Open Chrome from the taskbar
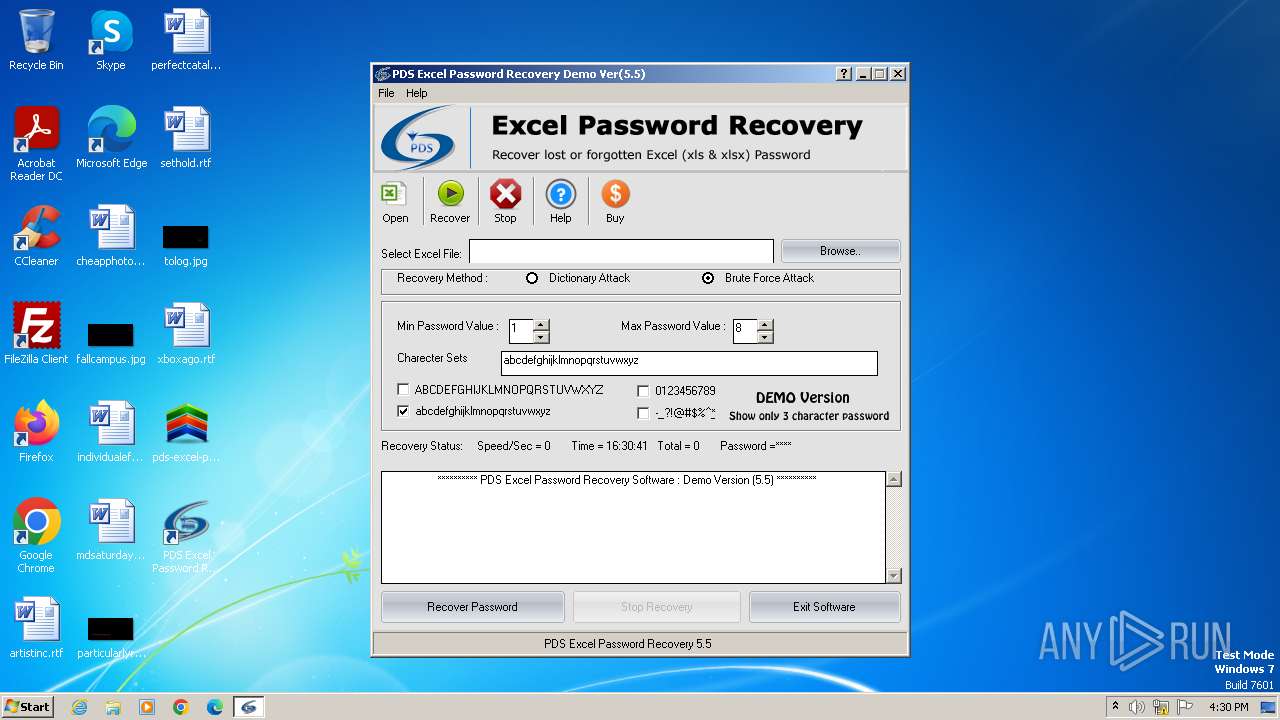 181,707
